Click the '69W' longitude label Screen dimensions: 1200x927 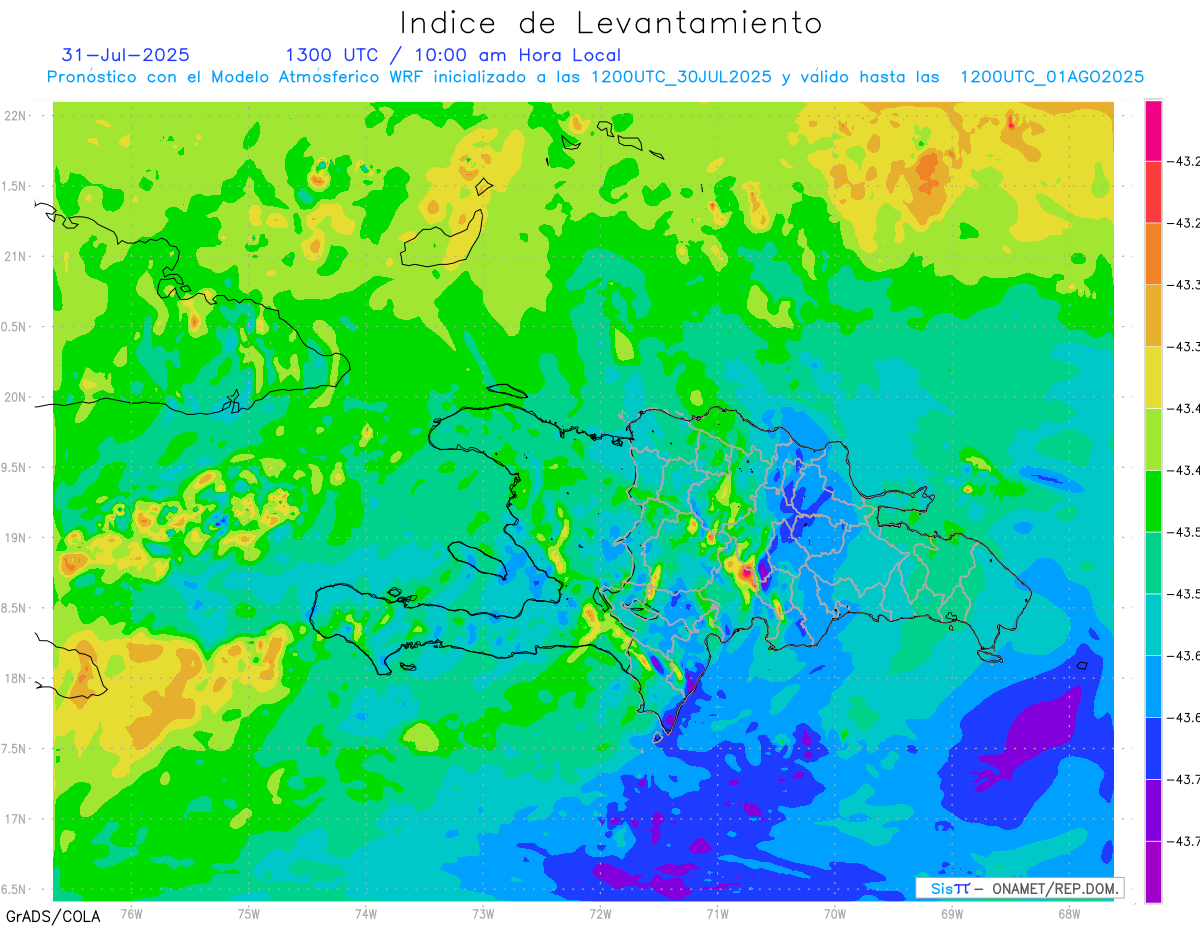pyautogui.click(x=952, y=913)
